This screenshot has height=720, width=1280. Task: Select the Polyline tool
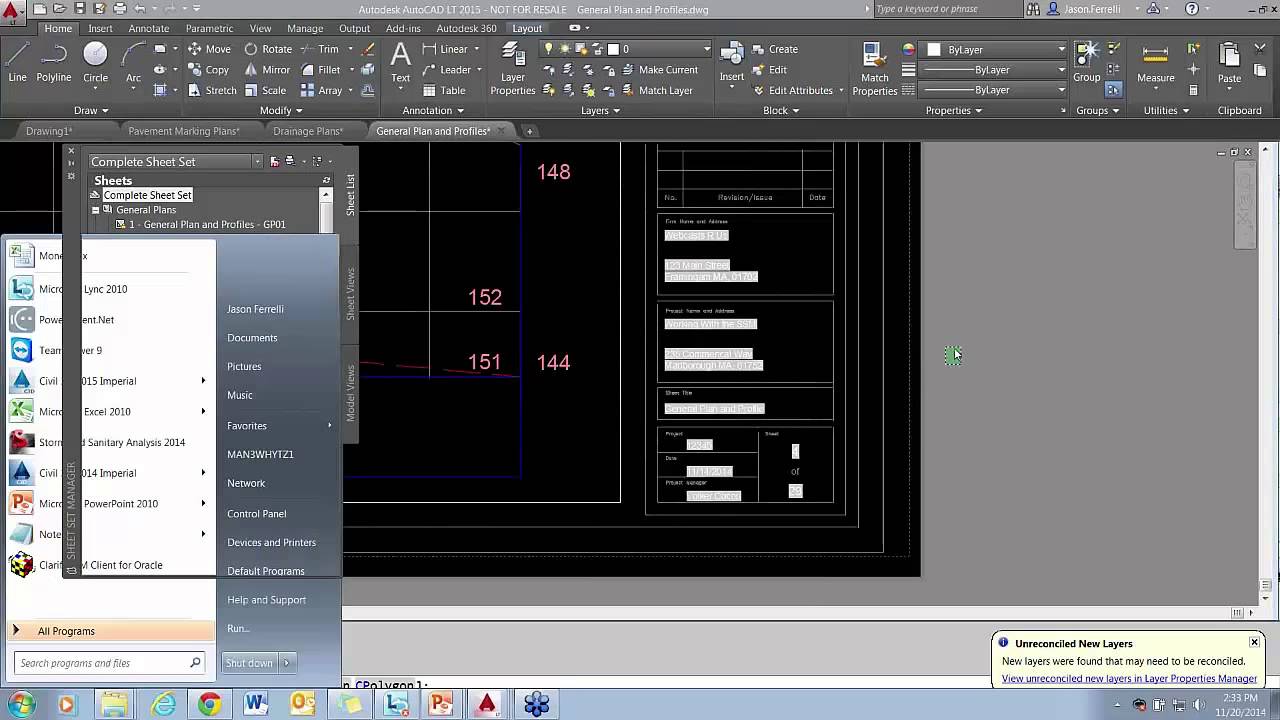pos(54,62)
